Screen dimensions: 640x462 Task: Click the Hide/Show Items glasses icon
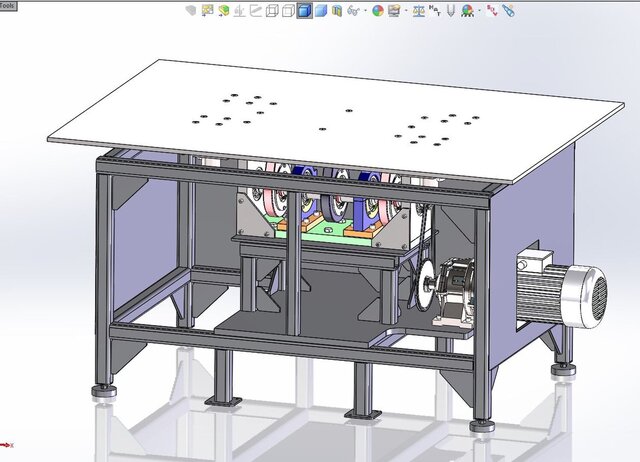[353, 11]
